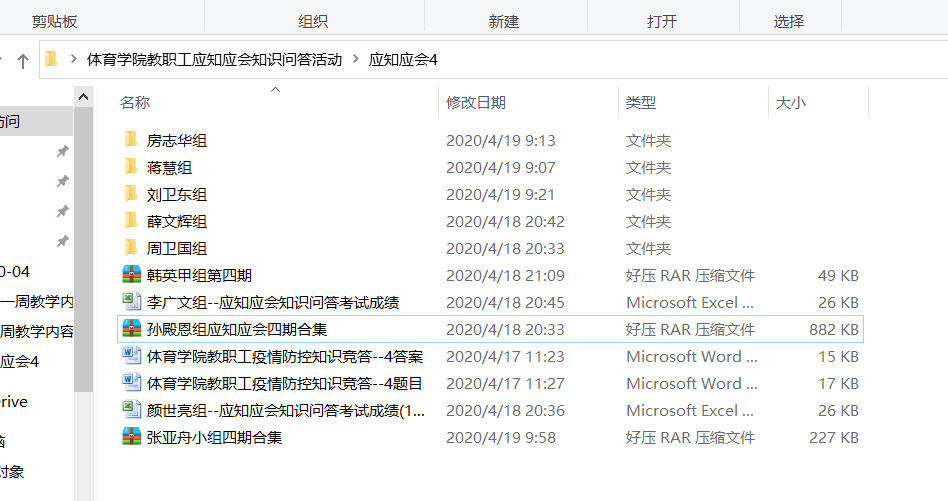Expand the chevron before 体育学院 breadcrumb
This screenshot has width=948, height=501.
click(73, 60)
